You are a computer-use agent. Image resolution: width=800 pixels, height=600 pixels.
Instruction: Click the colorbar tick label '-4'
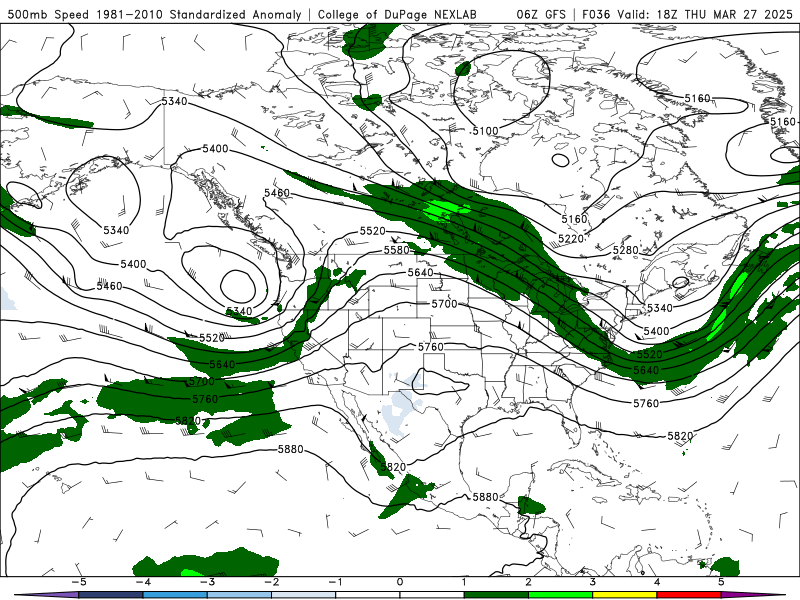point(142,582)
